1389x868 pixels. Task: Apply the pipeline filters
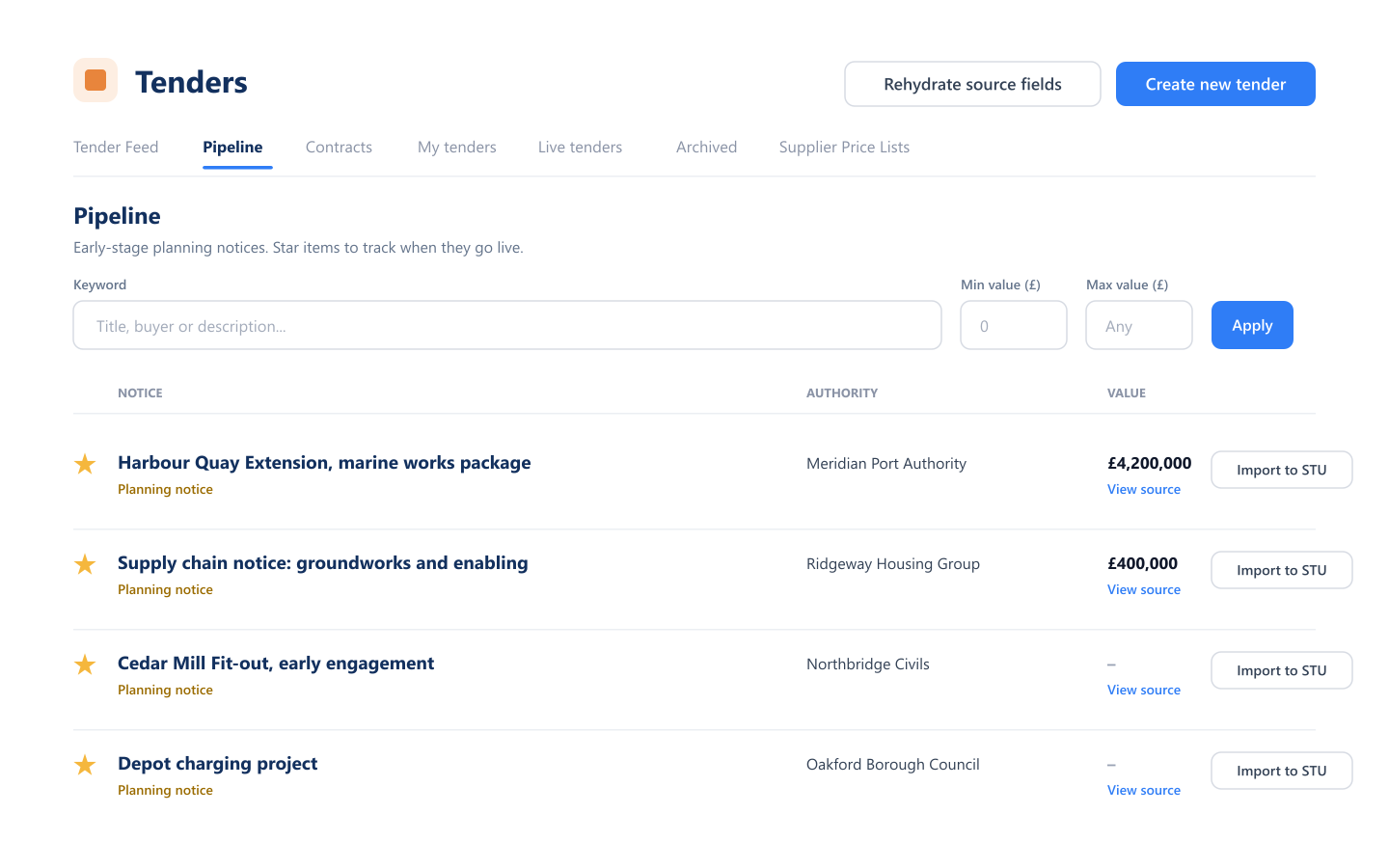coord(1252,325)
